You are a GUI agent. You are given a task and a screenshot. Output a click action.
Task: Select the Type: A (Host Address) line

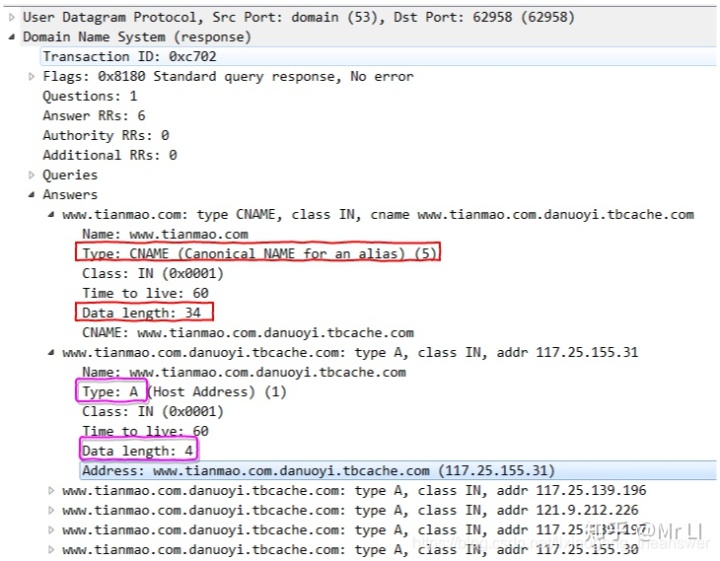coord(184,392)
